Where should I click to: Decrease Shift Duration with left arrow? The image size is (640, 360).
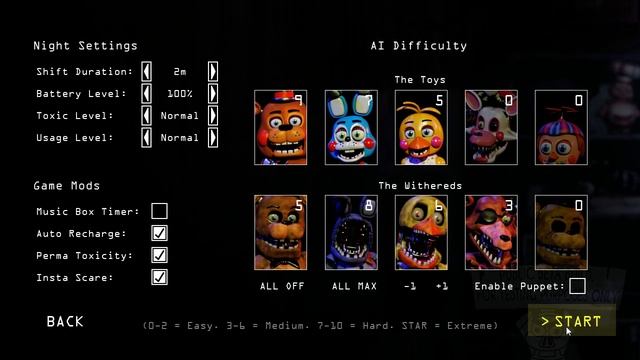tap(147, 72)
